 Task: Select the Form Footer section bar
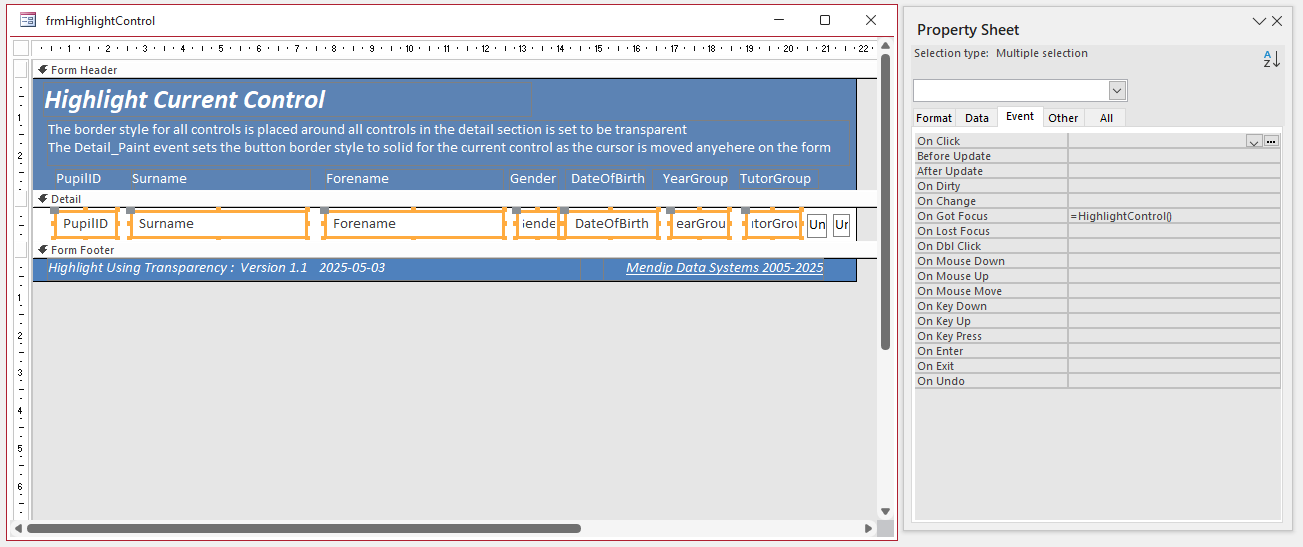click(x=454, y=250)
